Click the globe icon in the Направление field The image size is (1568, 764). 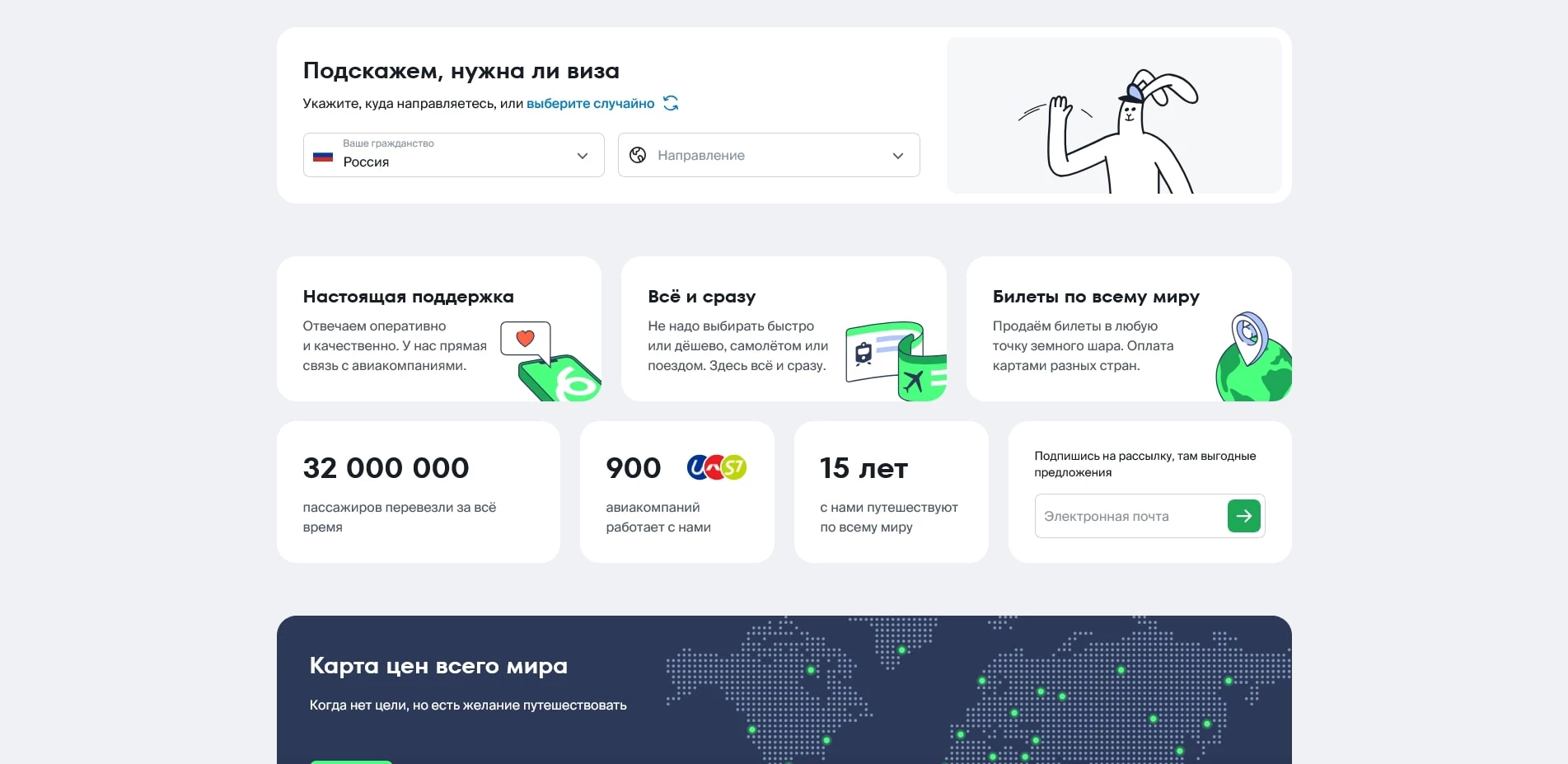coord(637,155)
